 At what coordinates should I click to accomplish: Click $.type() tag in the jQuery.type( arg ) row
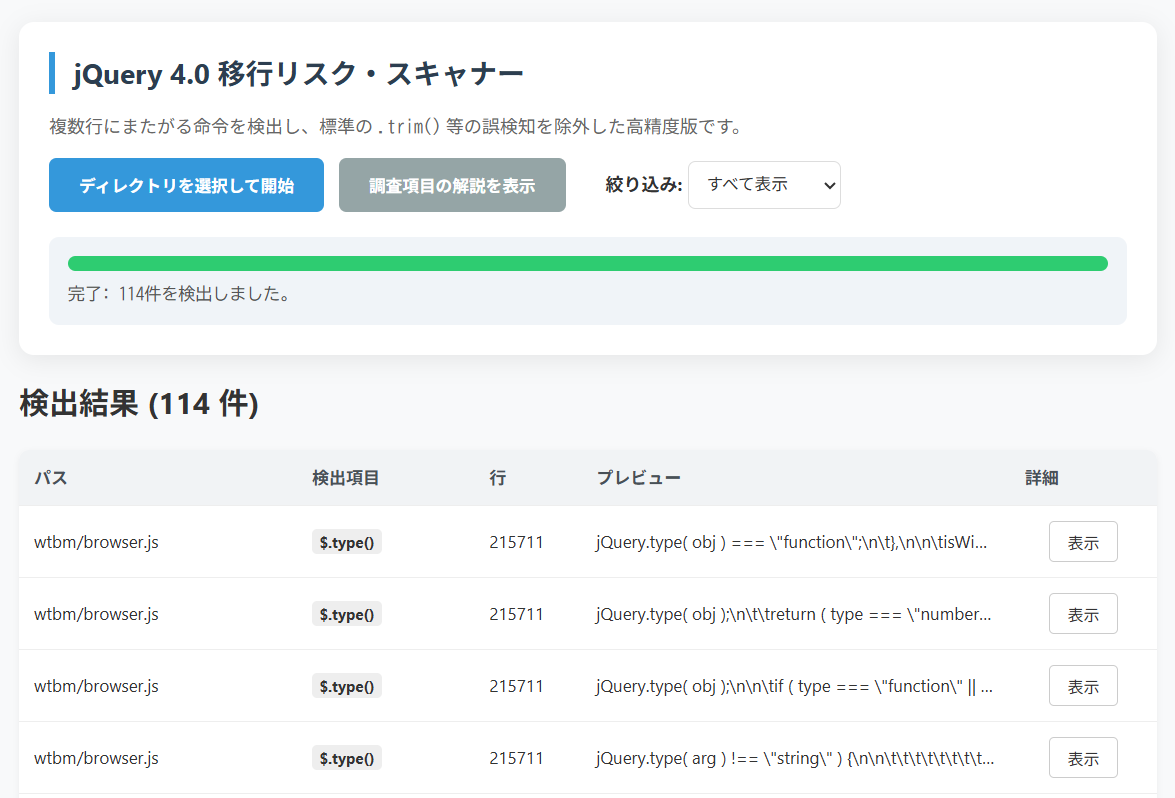(x=347, y=758)
